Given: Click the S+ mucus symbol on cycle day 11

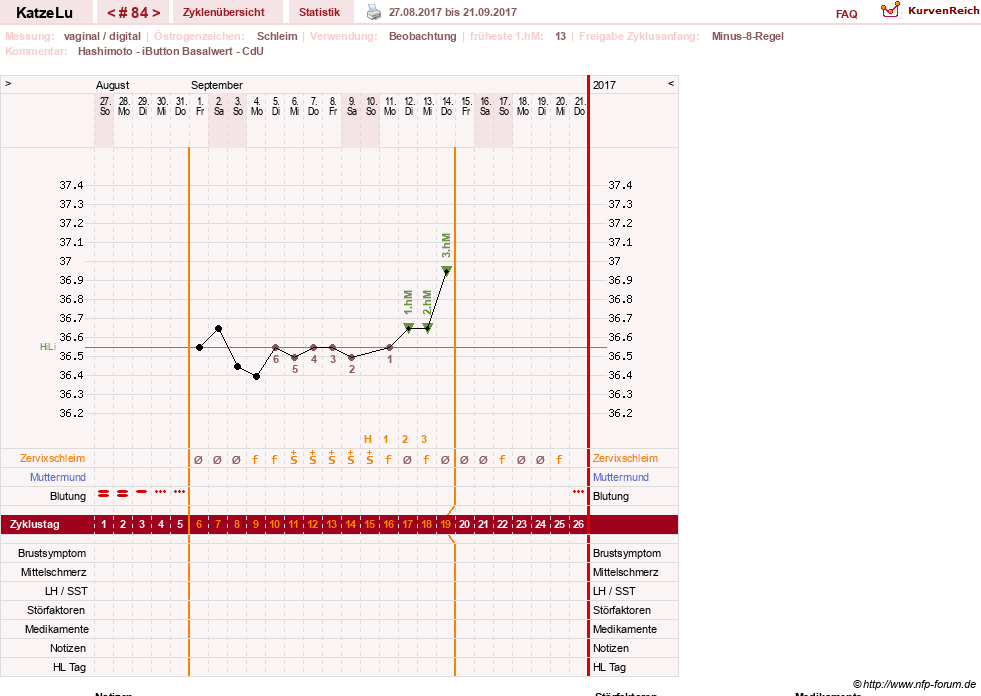Looking at the screenshot, I should [x=293, y=458].
